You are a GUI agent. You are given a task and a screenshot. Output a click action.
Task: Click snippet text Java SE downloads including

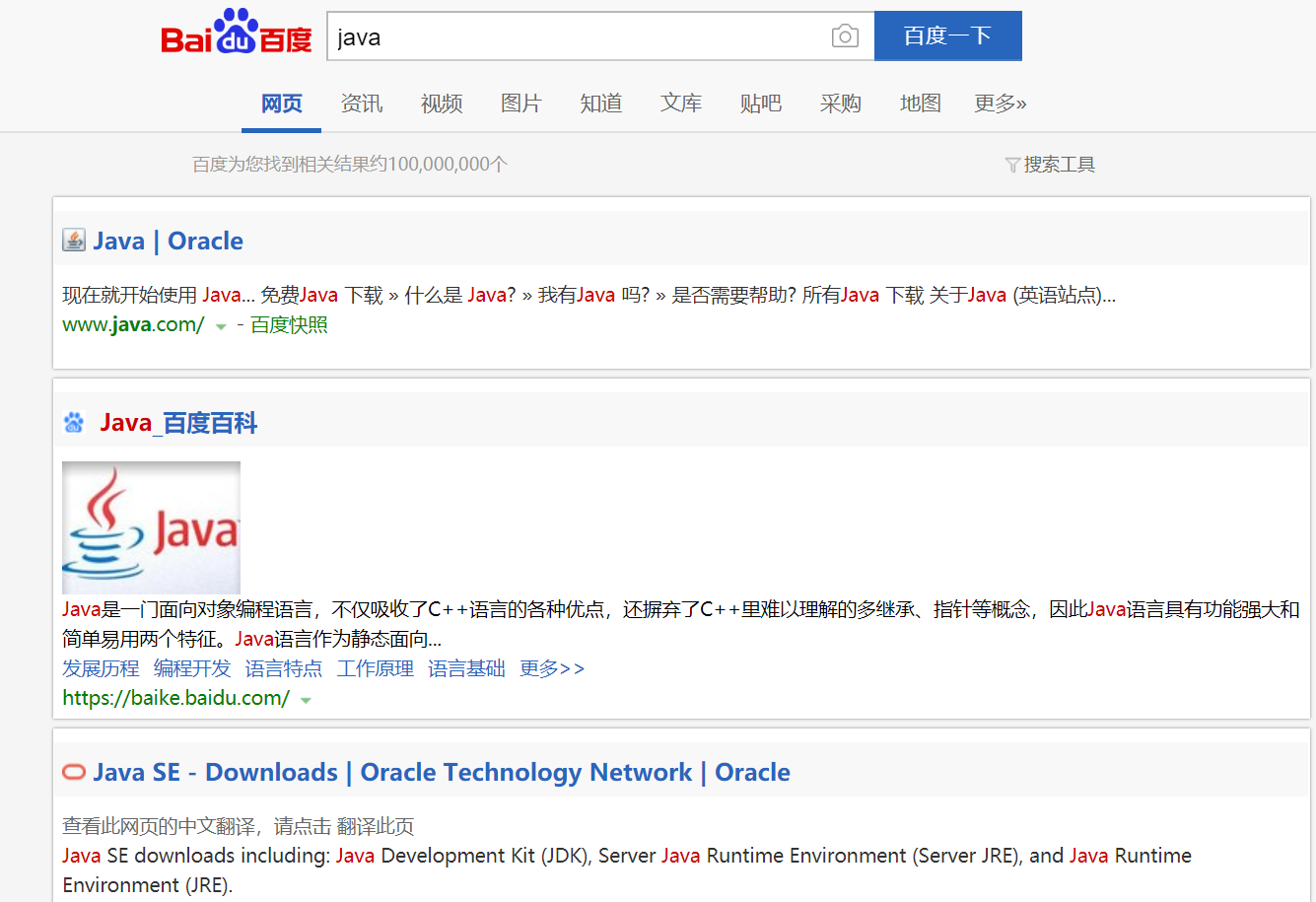[x=627, y=870]
